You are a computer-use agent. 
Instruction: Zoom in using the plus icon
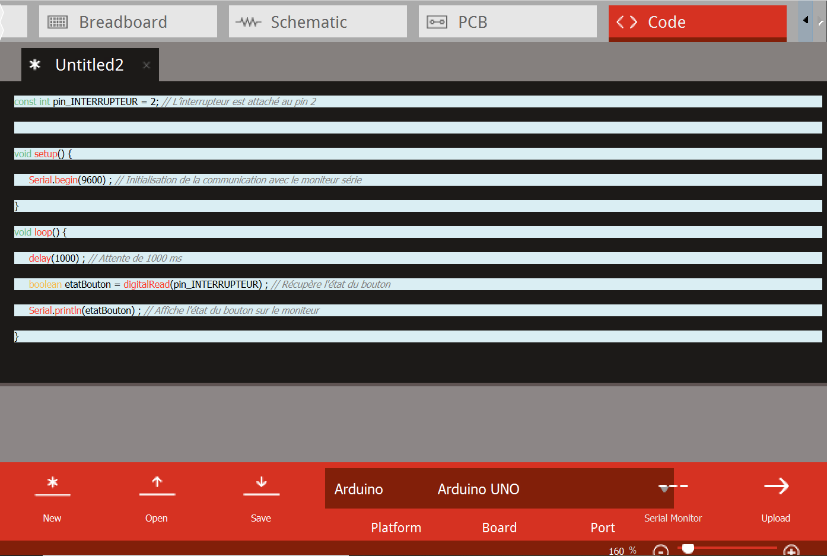791,550
